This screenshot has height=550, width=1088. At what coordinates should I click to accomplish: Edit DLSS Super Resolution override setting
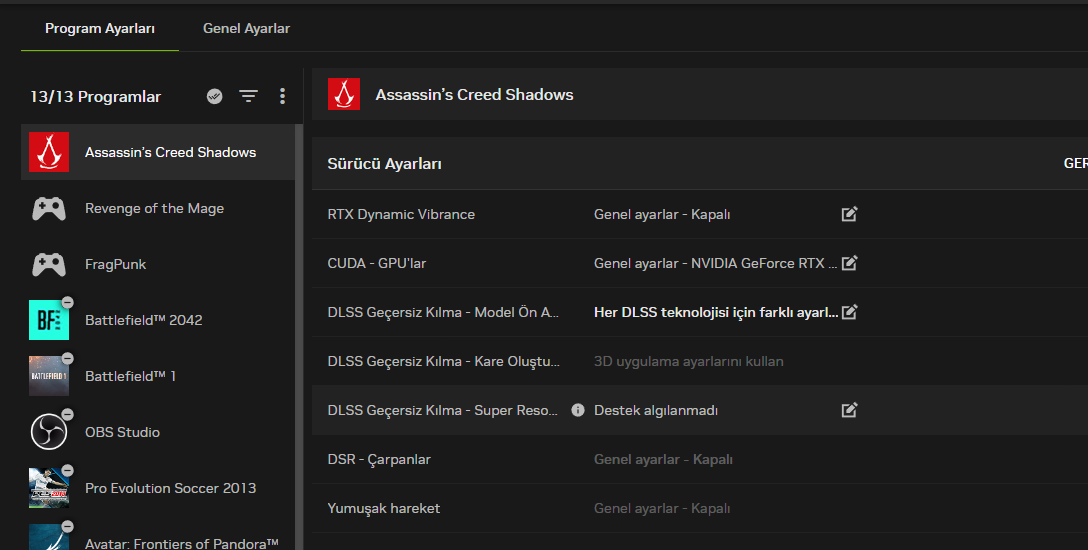click(x=849, y=410)
